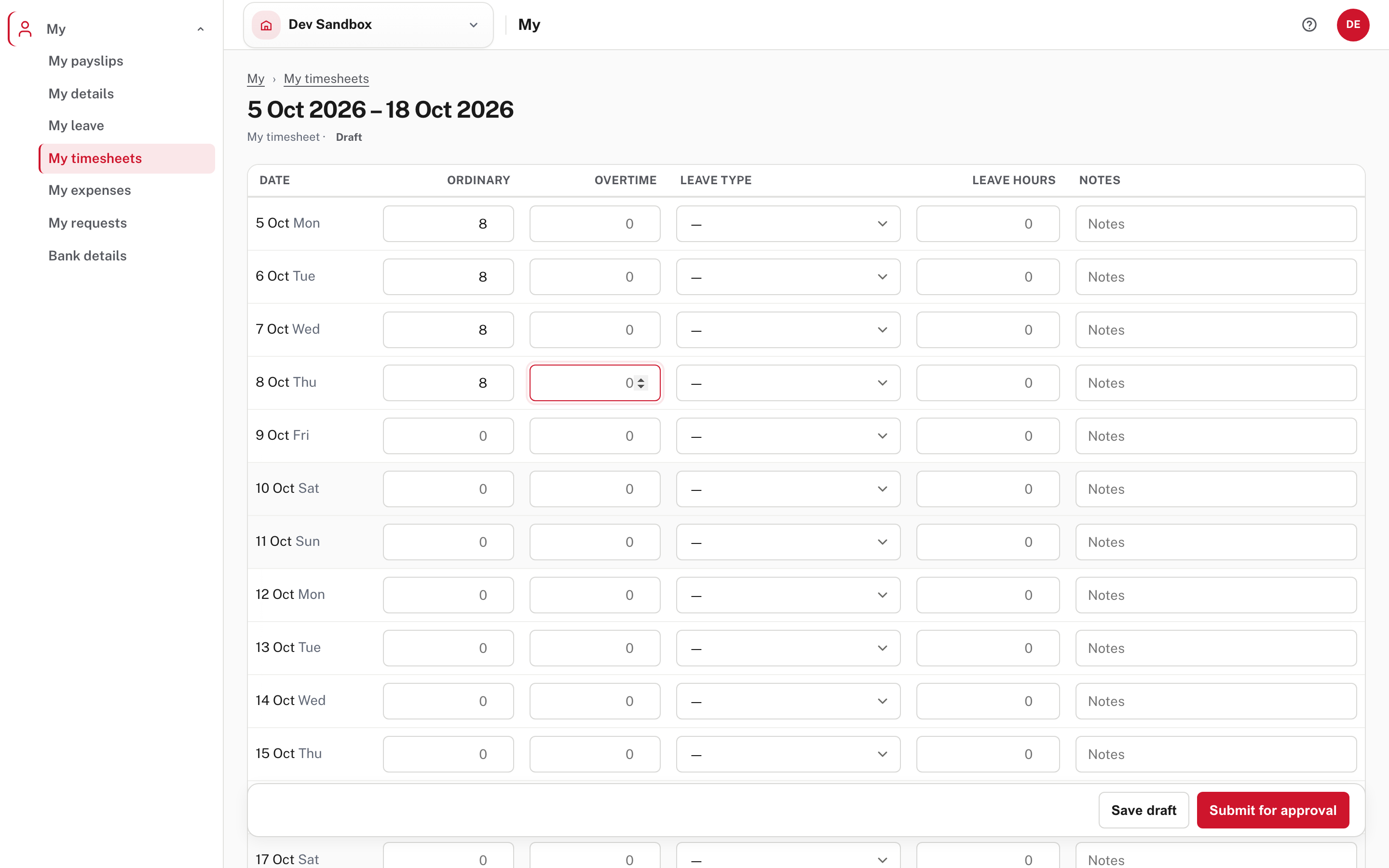
Task: Open leave type dropdown for 6 Oct Tue
Action: (788, 277)
